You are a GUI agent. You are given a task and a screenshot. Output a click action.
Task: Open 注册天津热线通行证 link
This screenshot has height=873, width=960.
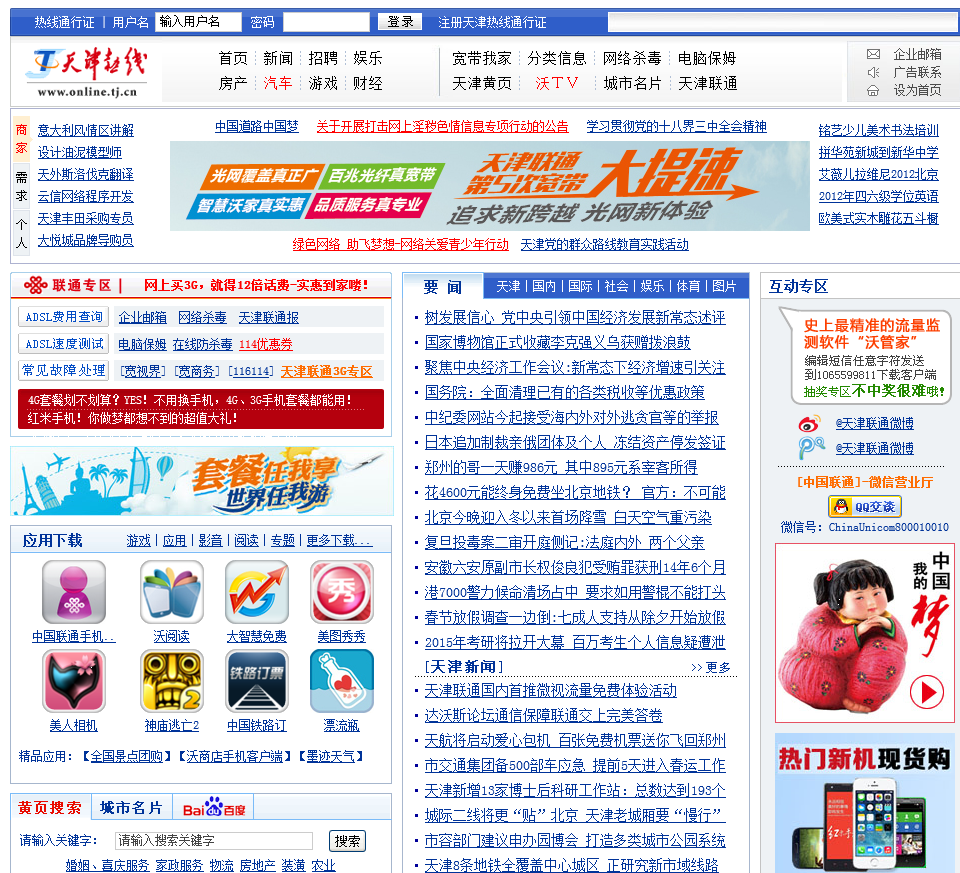point(492,23)
